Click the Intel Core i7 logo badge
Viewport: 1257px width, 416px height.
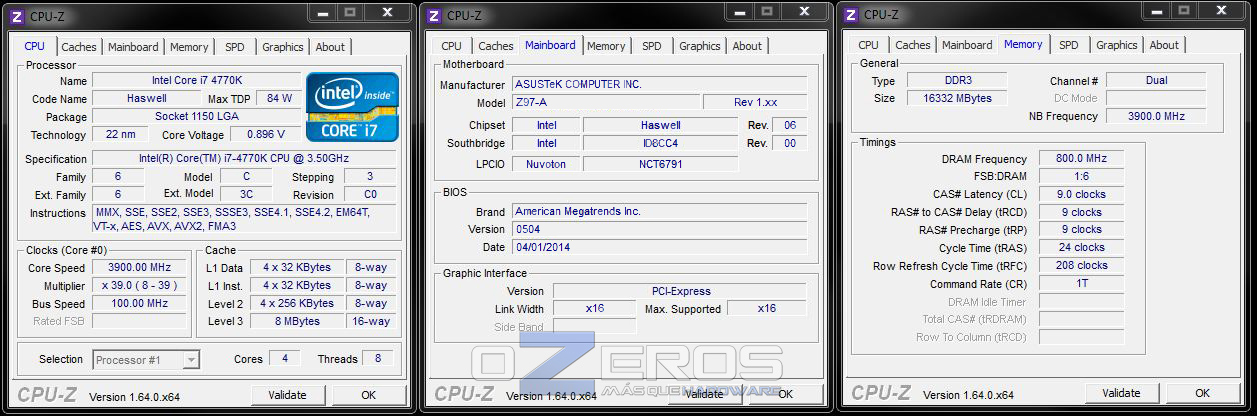click(352, 106)
